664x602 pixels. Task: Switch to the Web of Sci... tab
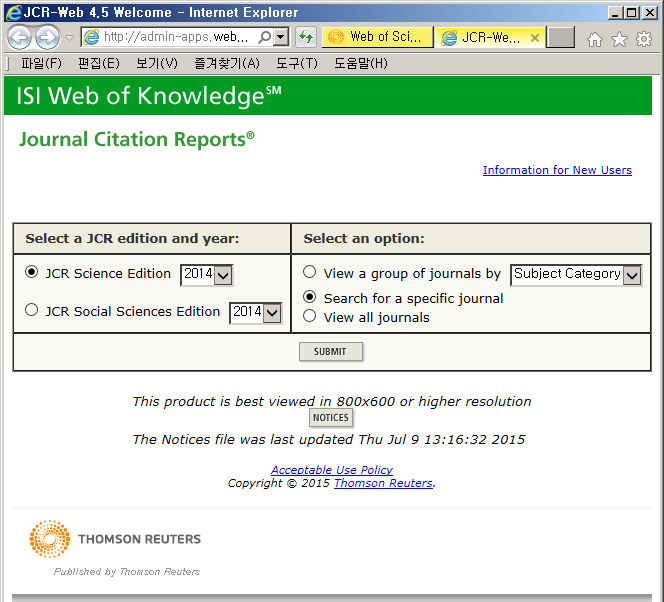(377, 37)
